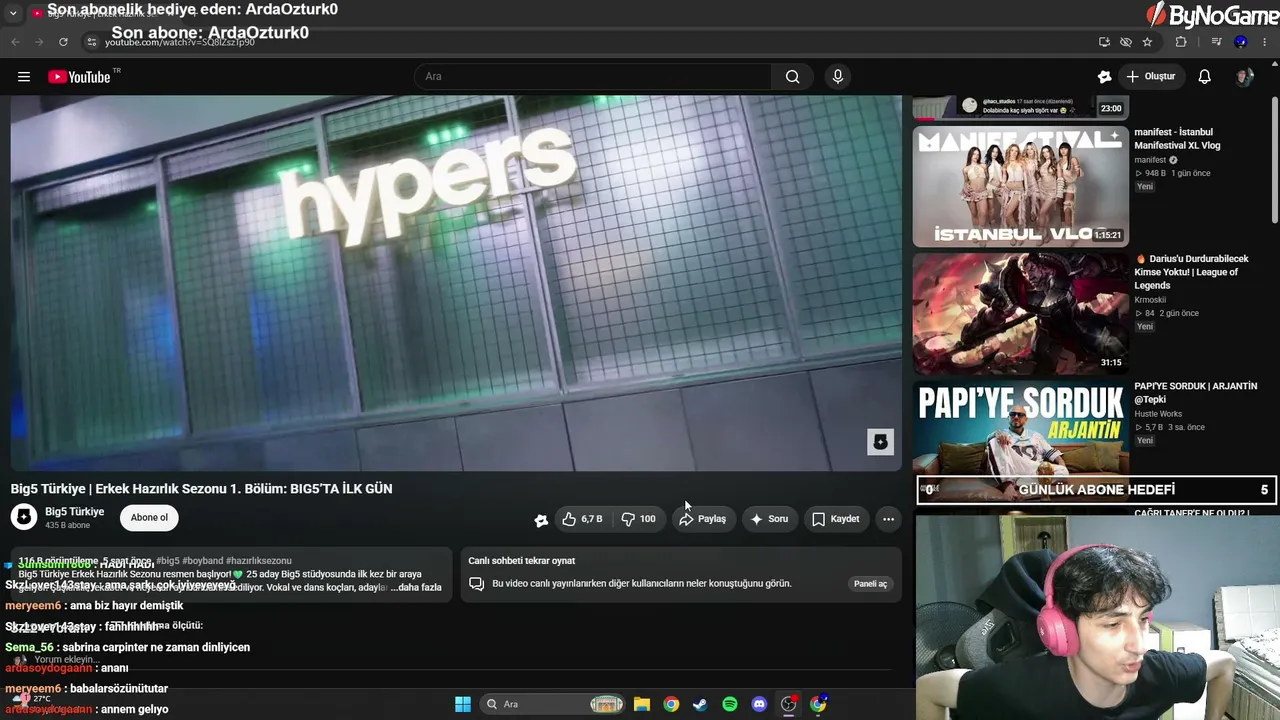The height and width of the screenshot is (720, 1280).
Task: Click the channel name "Hustle Works"
Action: coord(1158,414)
